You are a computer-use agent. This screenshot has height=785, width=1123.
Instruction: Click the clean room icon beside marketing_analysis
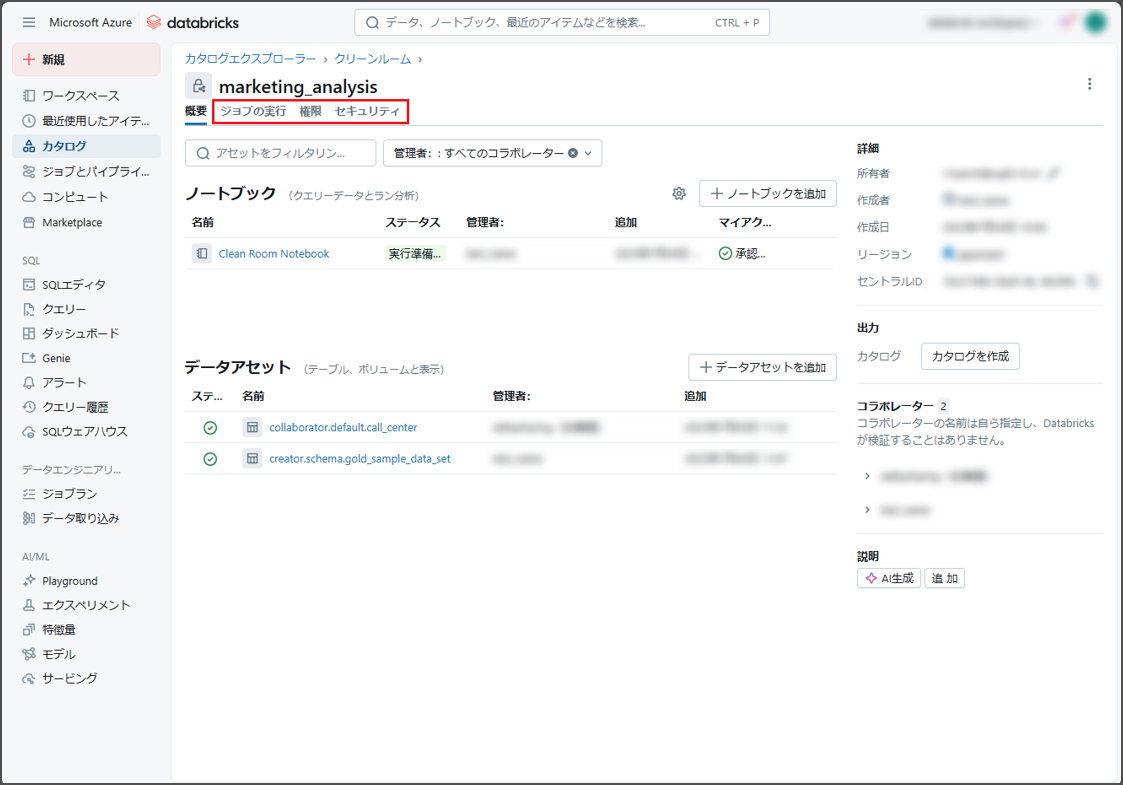(x=198, y=86)
